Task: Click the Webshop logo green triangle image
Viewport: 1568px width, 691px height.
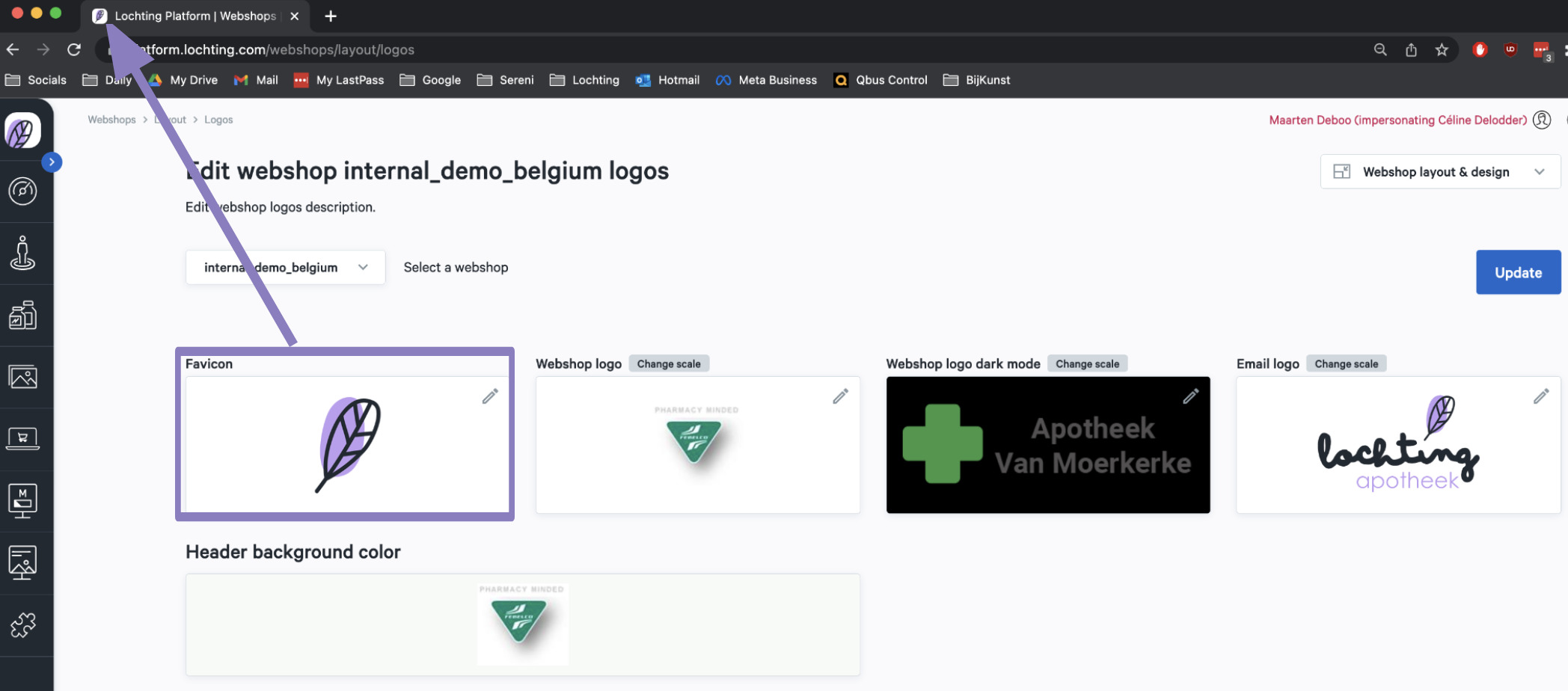Action: 695,441
